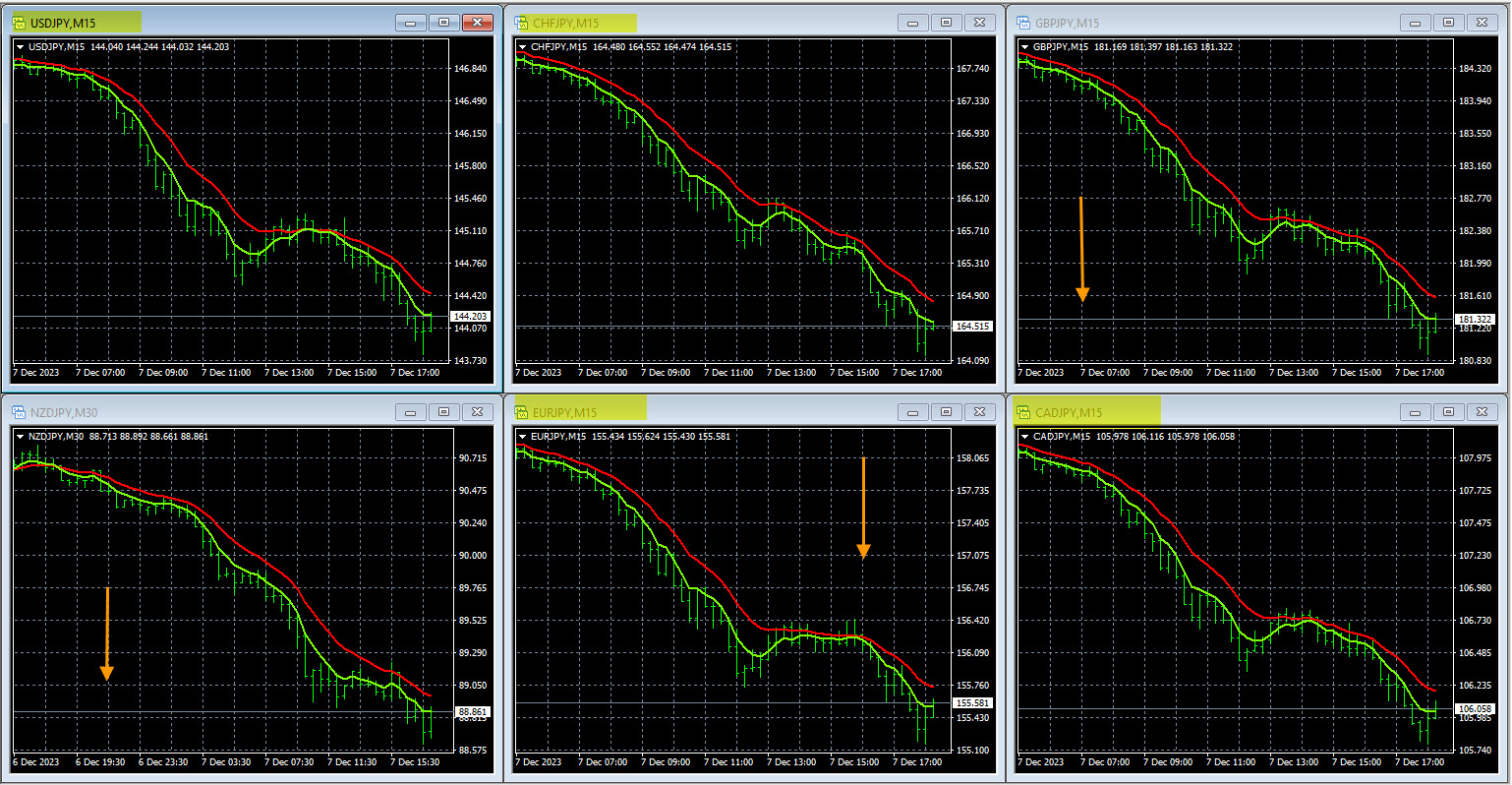The image size is (1512, 785).
Task: Maximize the CADJPY chart window
Action: click(x=1448, y=412)
